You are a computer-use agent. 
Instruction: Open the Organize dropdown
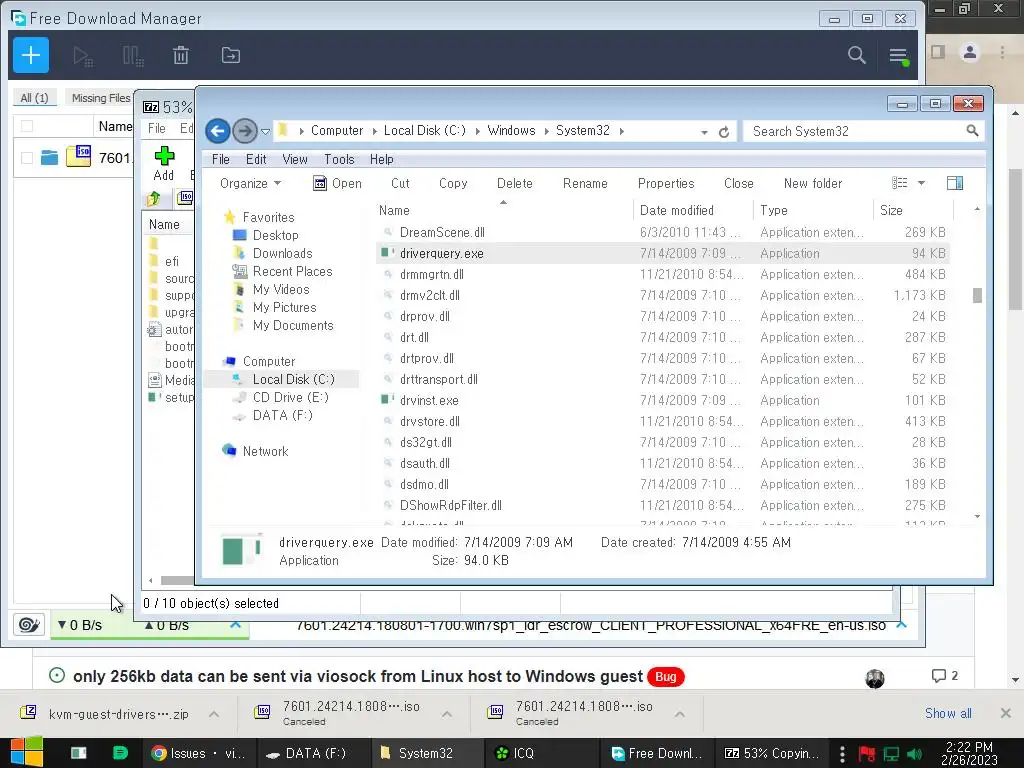tap(251, 184)
